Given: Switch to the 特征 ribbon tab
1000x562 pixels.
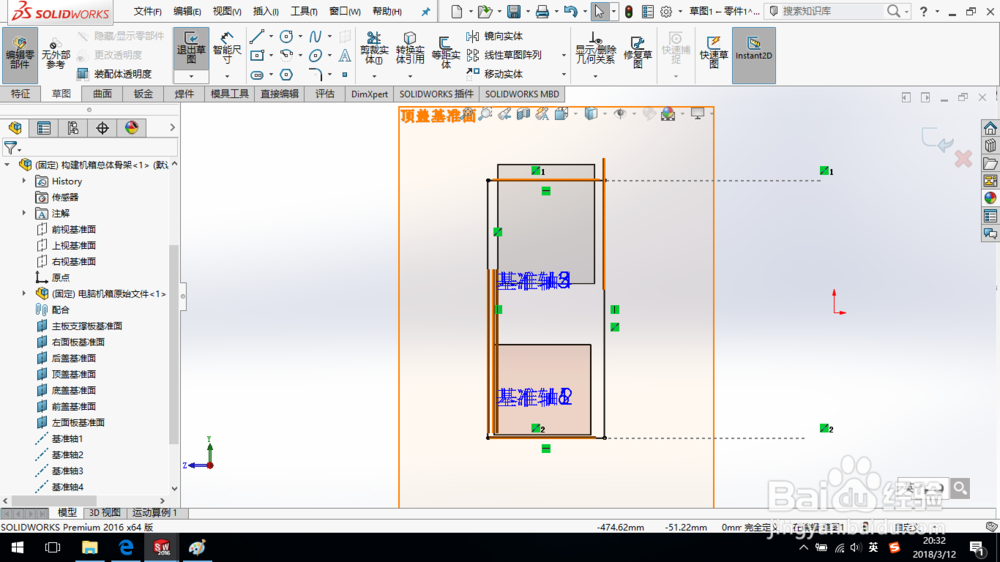Looking at the screenshot, I should tap(20, 94).
